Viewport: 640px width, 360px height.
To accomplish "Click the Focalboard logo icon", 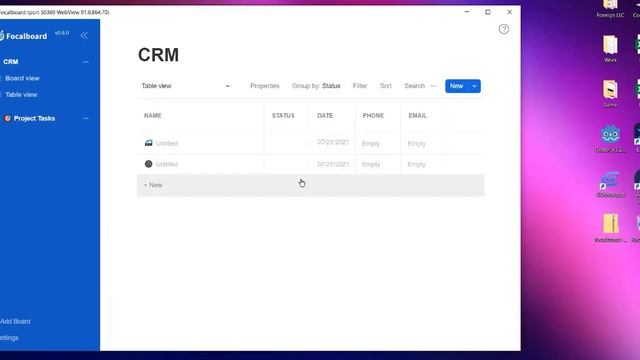I will (2, 36).
